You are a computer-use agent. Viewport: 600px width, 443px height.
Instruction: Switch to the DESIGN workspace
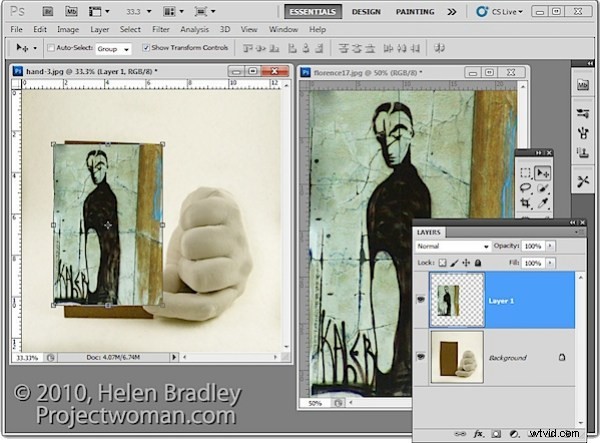coord(366,12)
